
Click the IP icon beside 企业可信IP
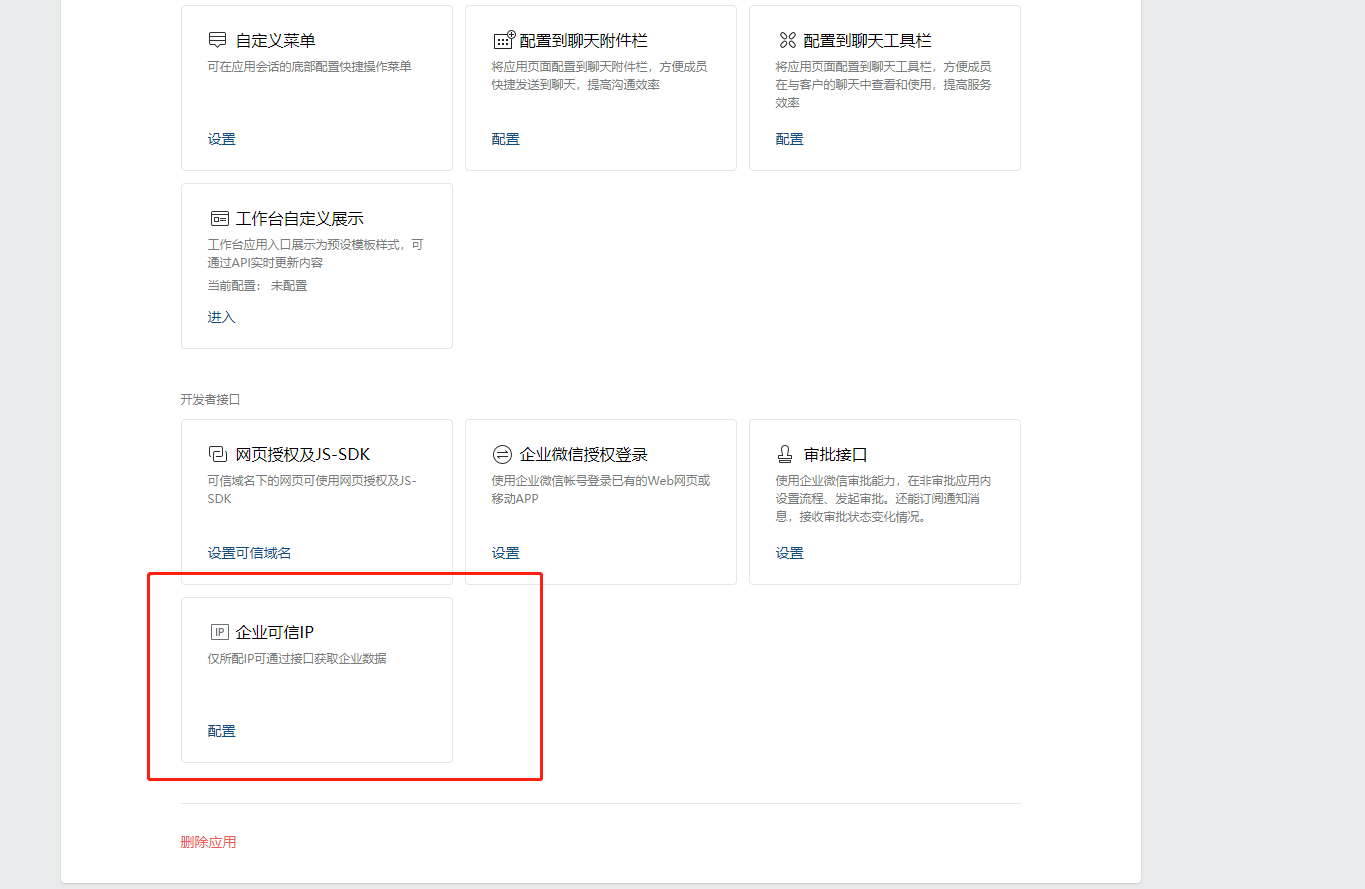coord(219,632)
